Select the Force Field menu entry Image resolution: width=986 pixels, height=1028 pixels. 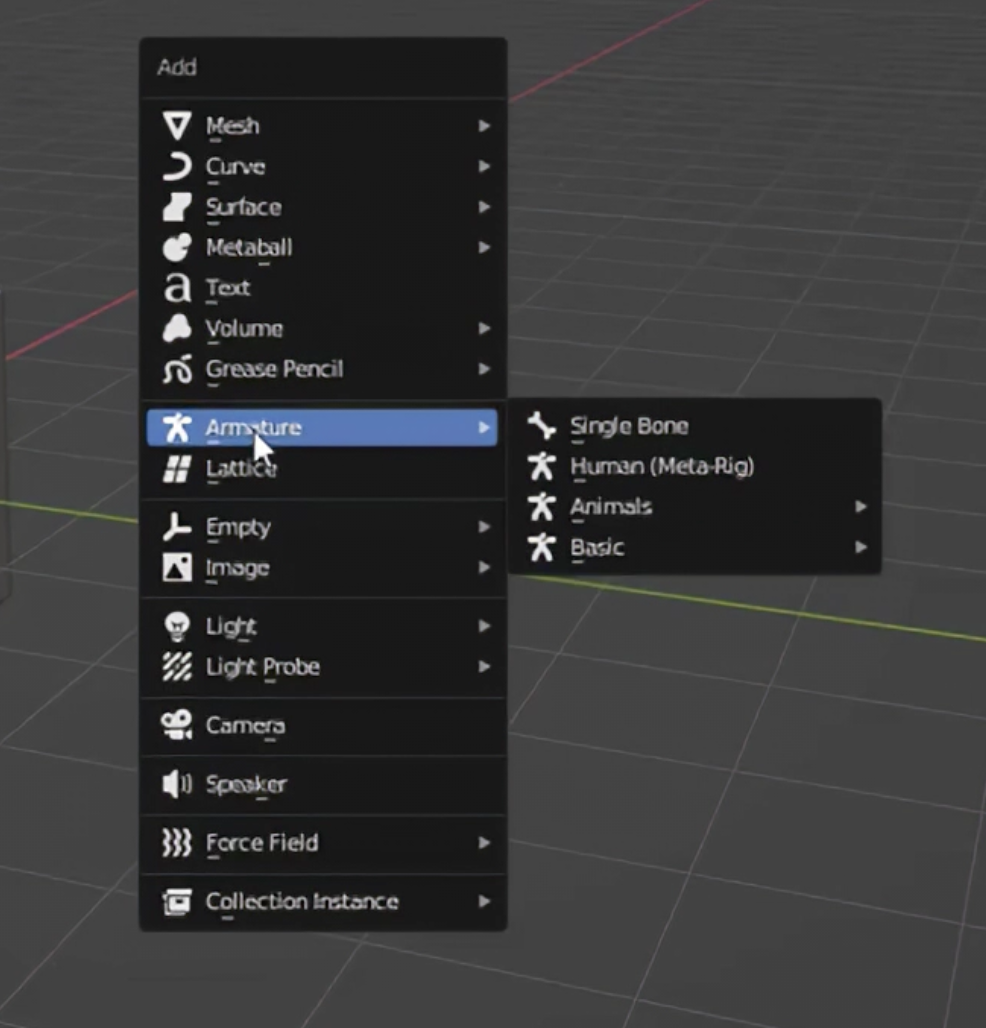tap(323, 842)
